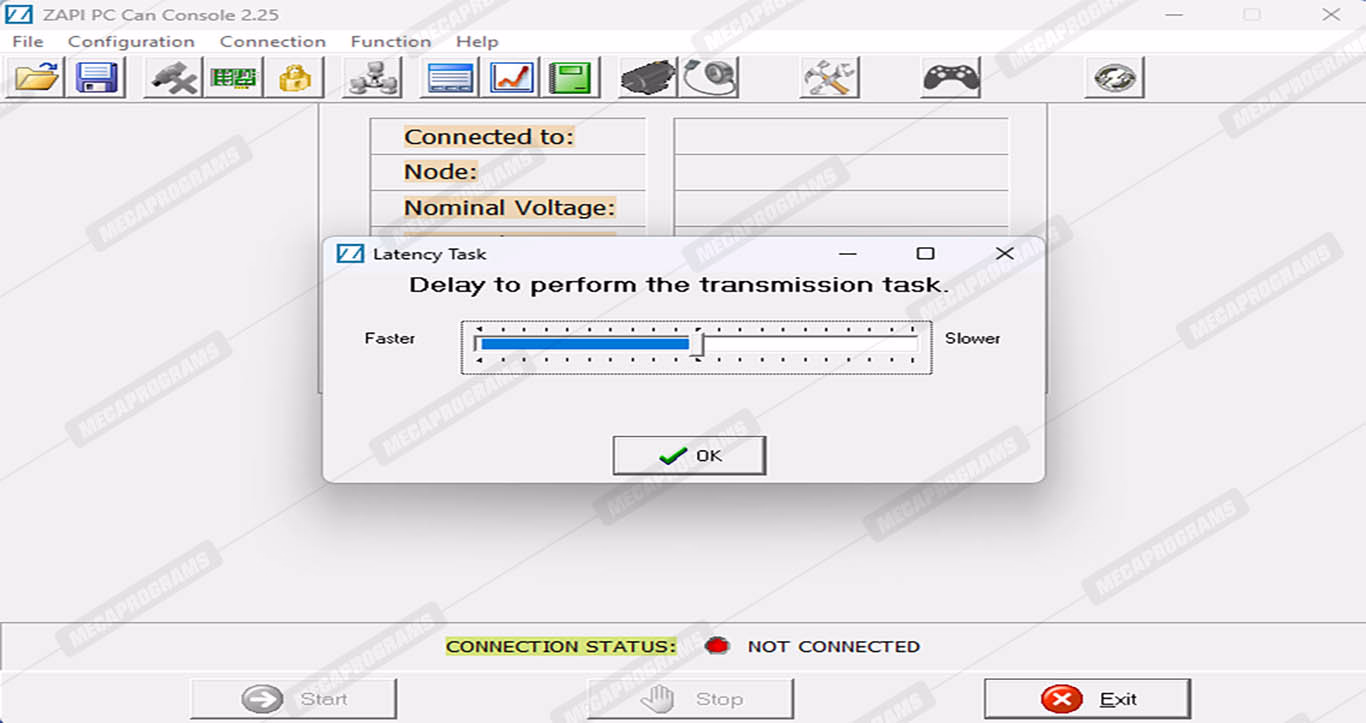Click the 'Faster' slider label
Image resolution: width=1366 pixels, height=723 pixels.
click(x=390, y=338)
